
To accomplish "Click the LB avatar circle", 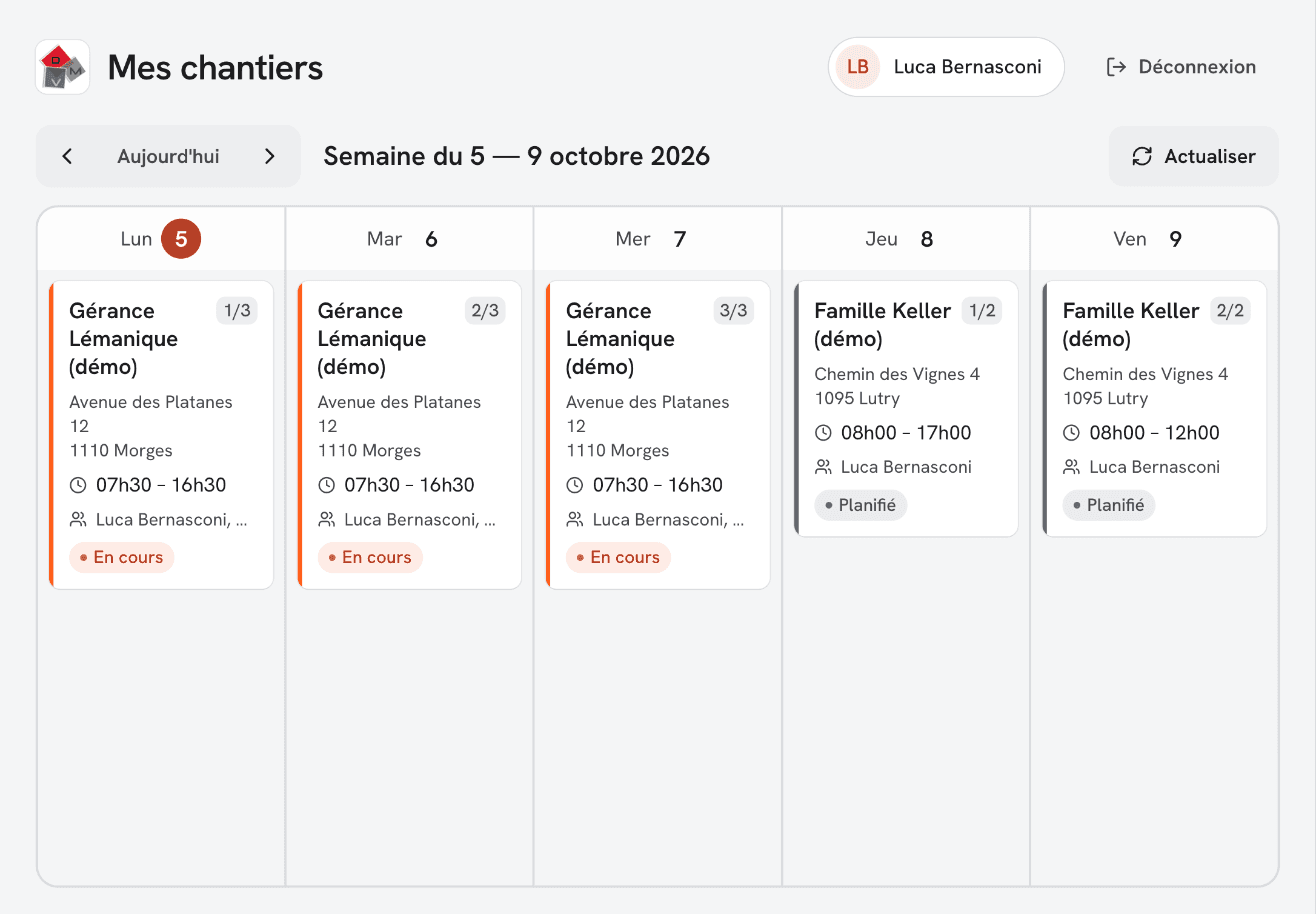I will [857, 67].
